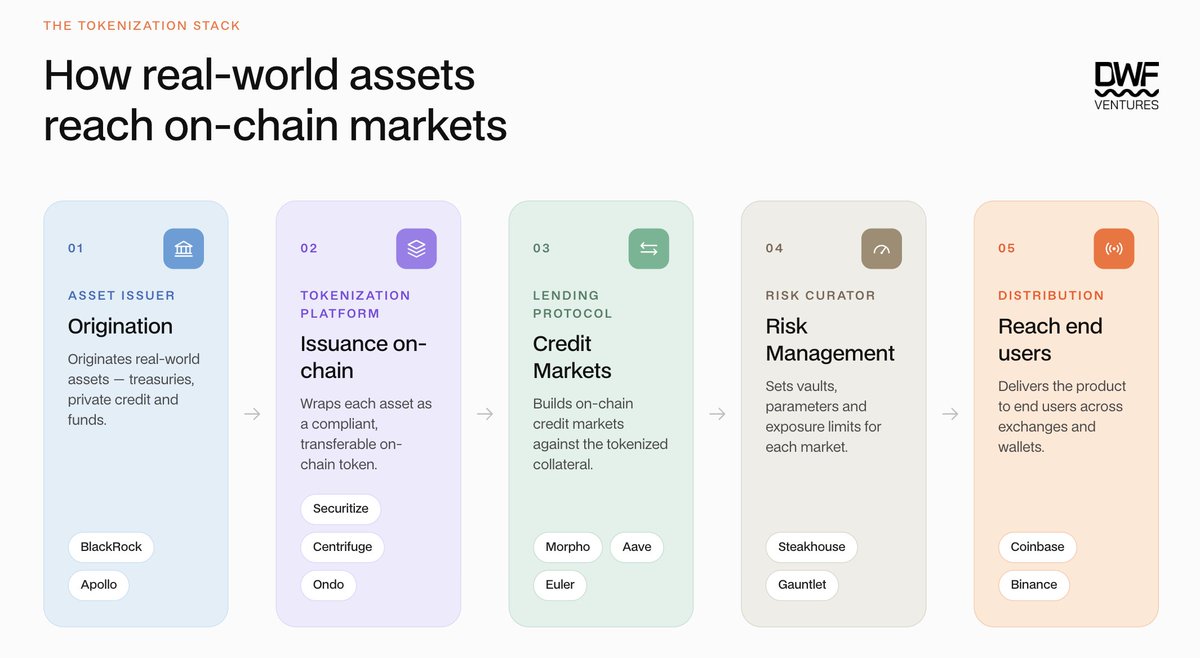Viewport: 1200px width, 658px height.
Task: Click the Gauntlet pill
Action: [803, 585]
